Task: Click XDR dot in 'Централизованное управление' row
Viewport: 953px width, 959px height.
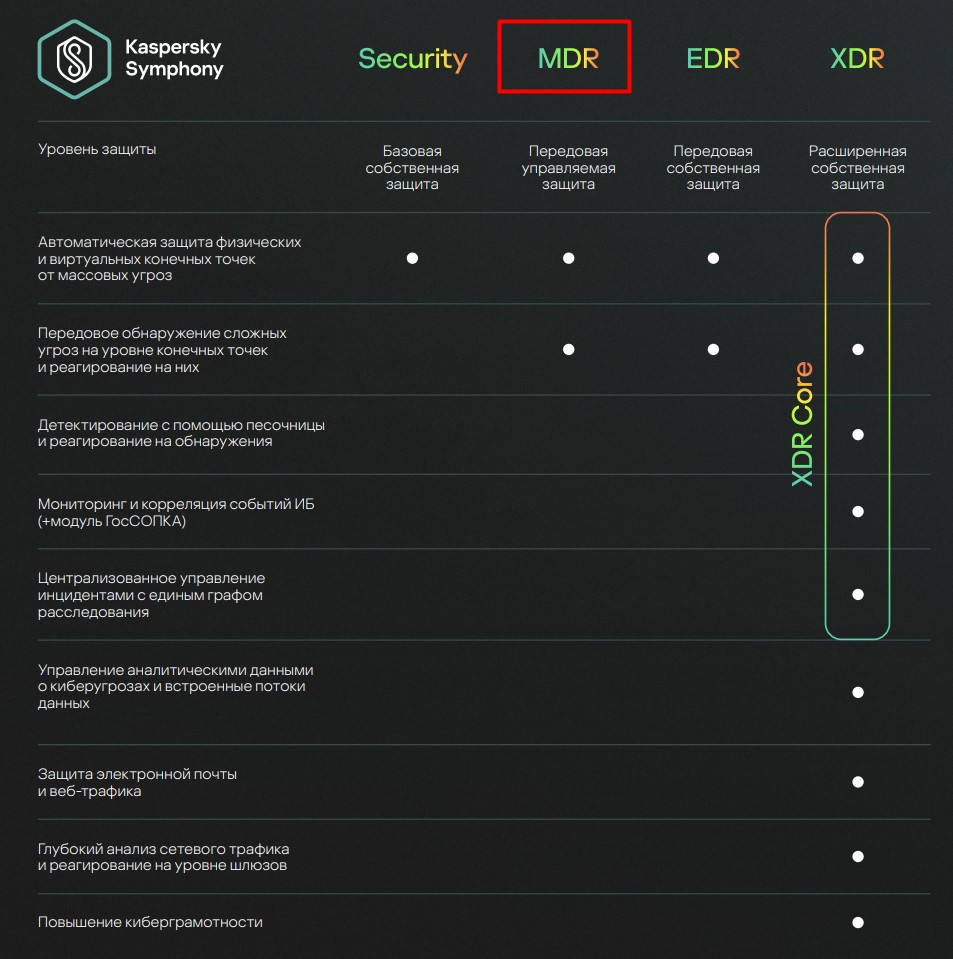Action: point(858,594)
